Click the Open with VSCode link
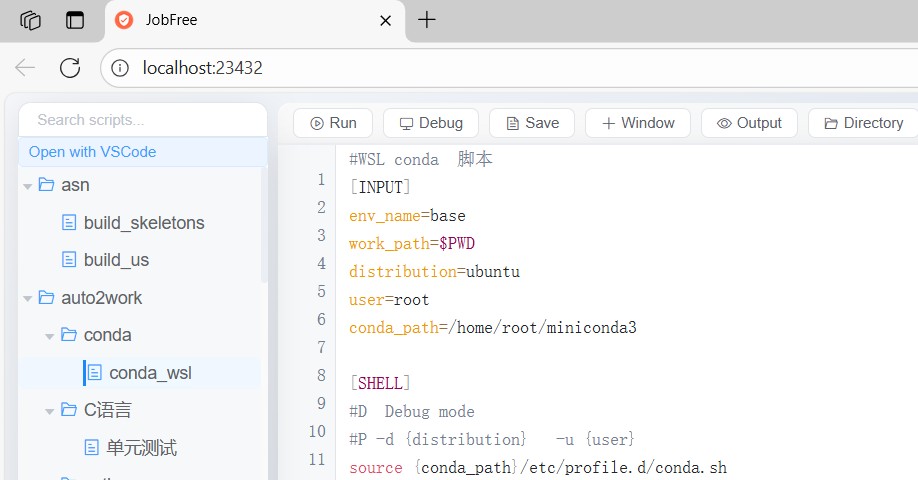The height and width of the screenshot is (480, 918). tap(92, 152)
